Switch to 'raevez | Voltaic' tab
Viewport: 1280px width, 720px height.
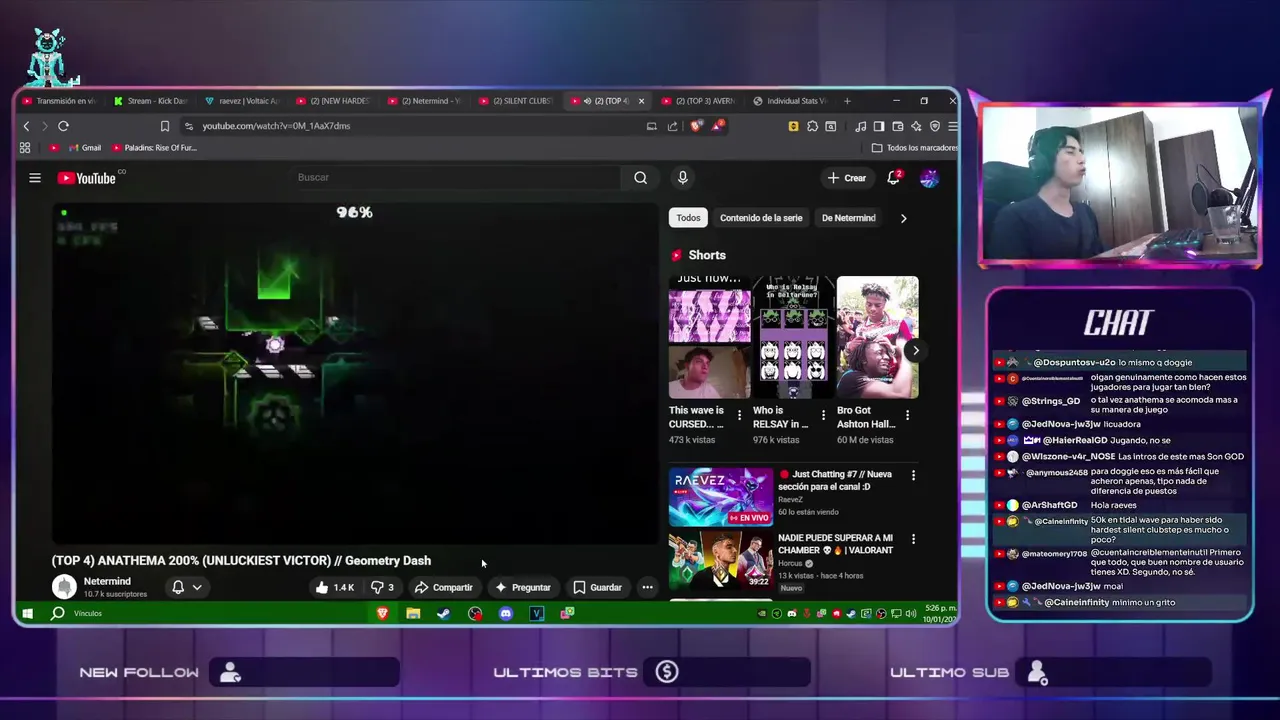[x=241, y=101]
